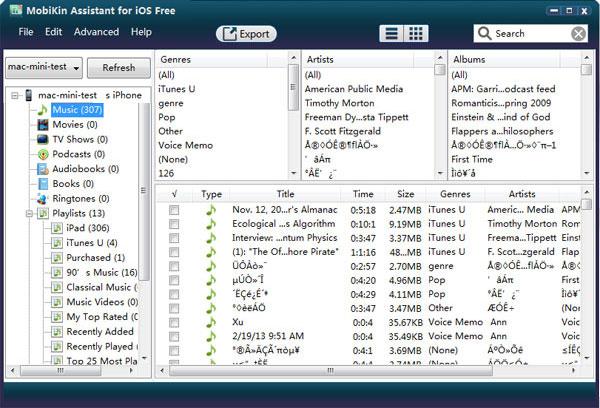Click music note icon of Xu row
The height and width of the screenshot is (408, 600).
(x=211, y=322)
